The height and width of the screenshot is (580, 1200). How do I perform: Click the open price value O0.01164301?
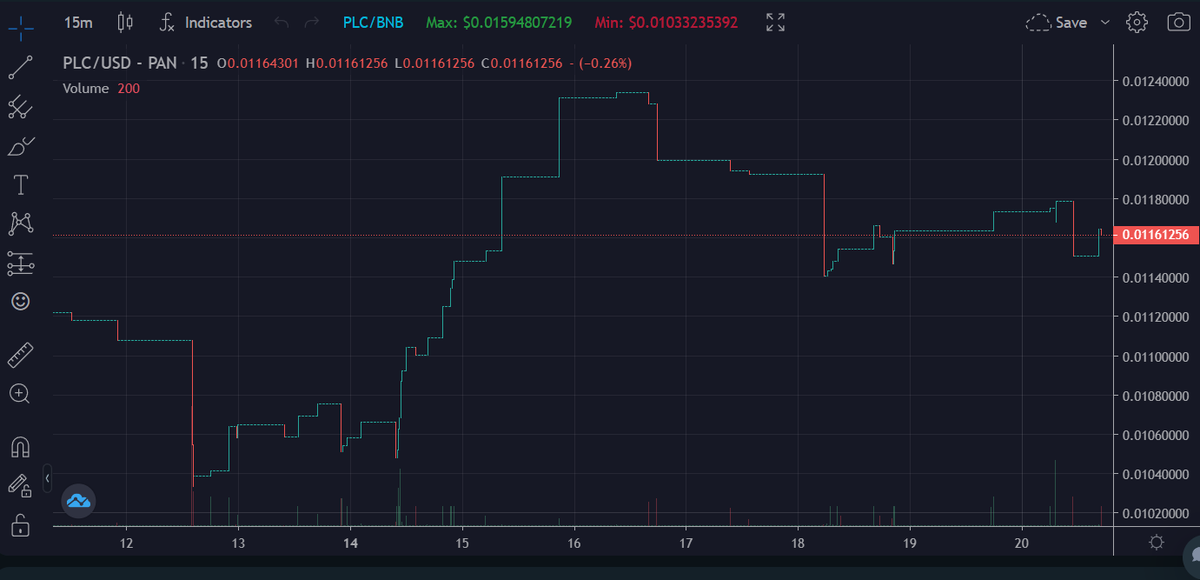pyautogui.click(x=257, y=63)
